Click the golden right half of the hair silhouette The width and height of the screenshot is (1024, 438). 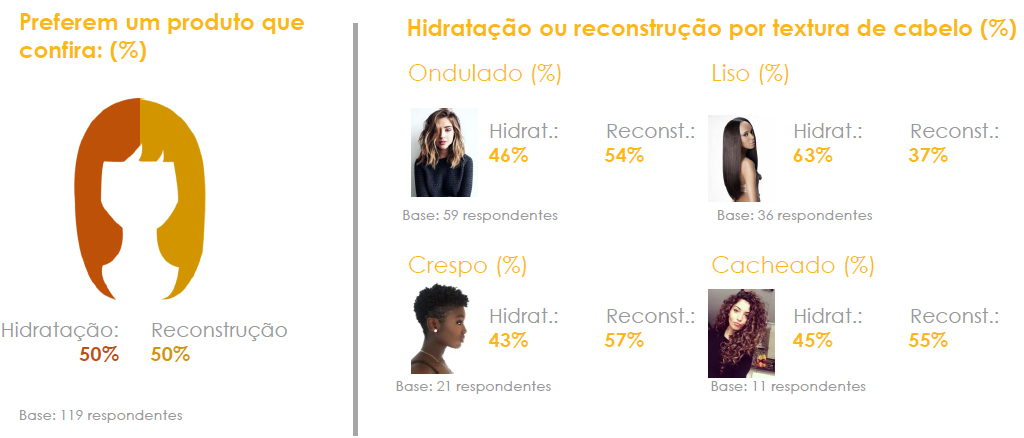click(x=180, y=200)
